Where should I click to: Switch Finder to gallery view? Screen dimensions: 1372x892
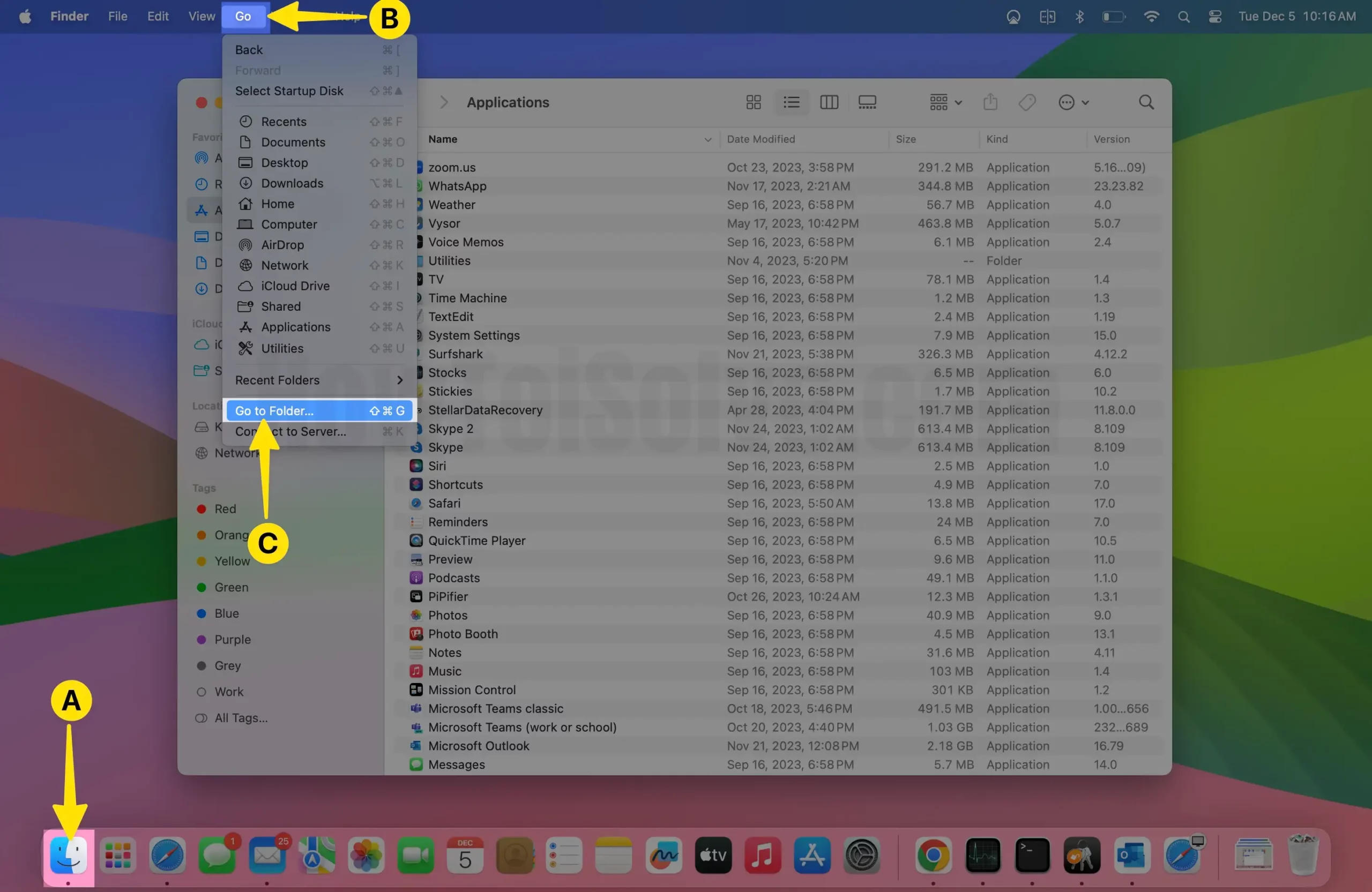(867, 102)
